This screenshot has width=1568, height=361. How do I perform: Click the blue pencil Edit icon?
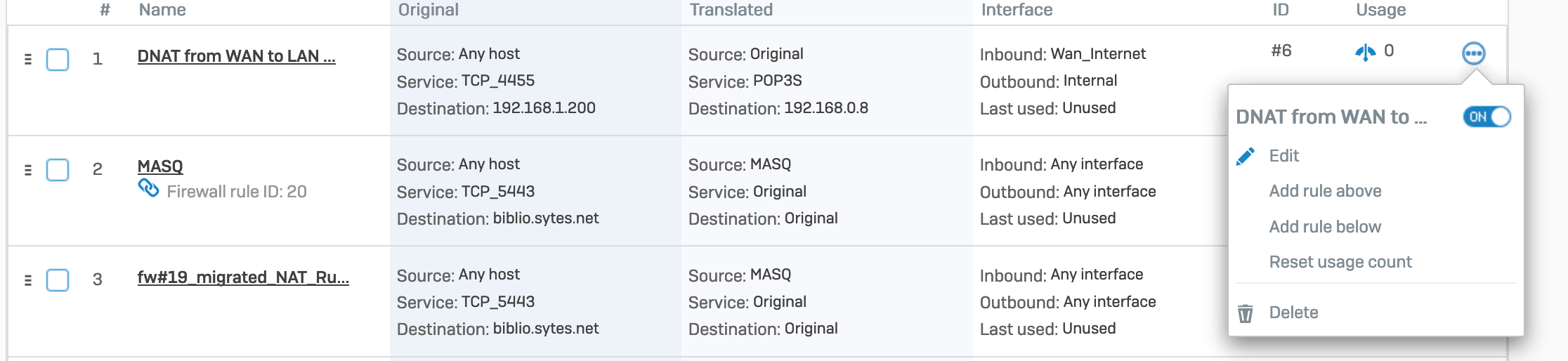point(1246,156)
